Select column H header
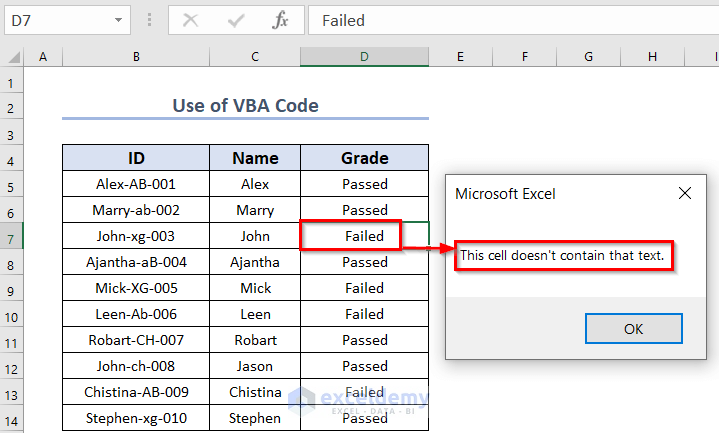Viewport: 719px width, 433px height. click(652, 57)
